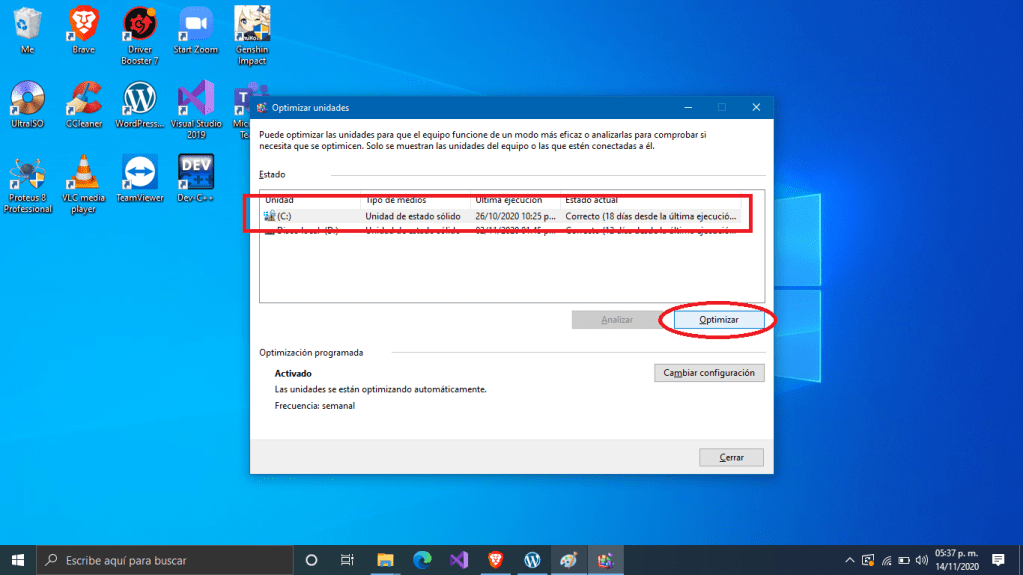
Task: Open Start Zoom desktop icon
Action: pos(195,30)
